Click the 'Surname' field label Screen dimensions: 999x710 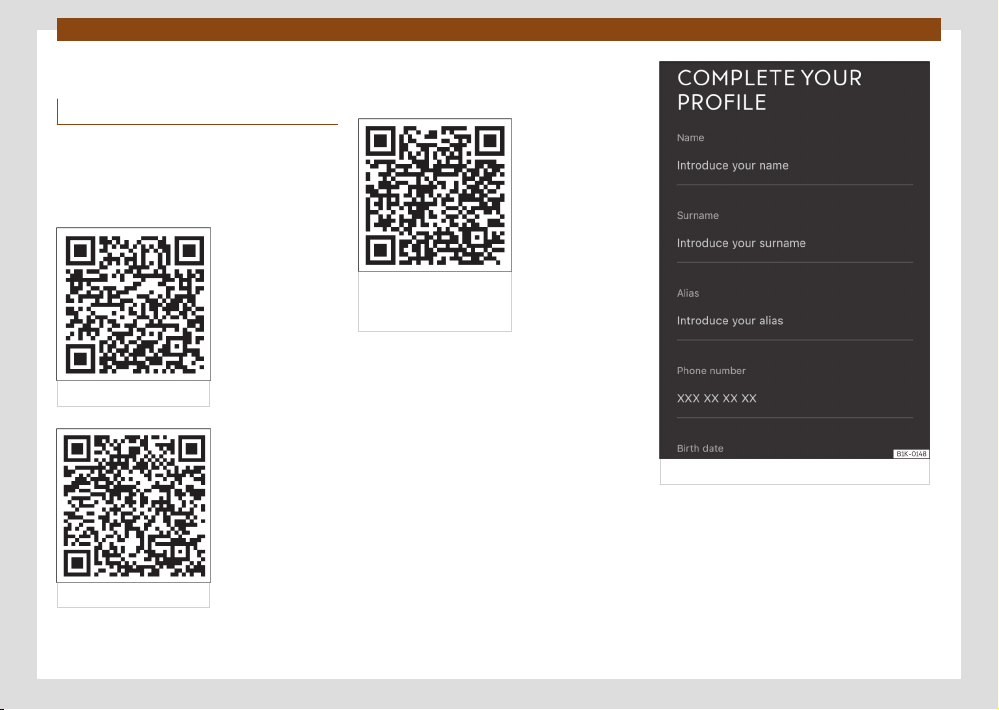698,215
